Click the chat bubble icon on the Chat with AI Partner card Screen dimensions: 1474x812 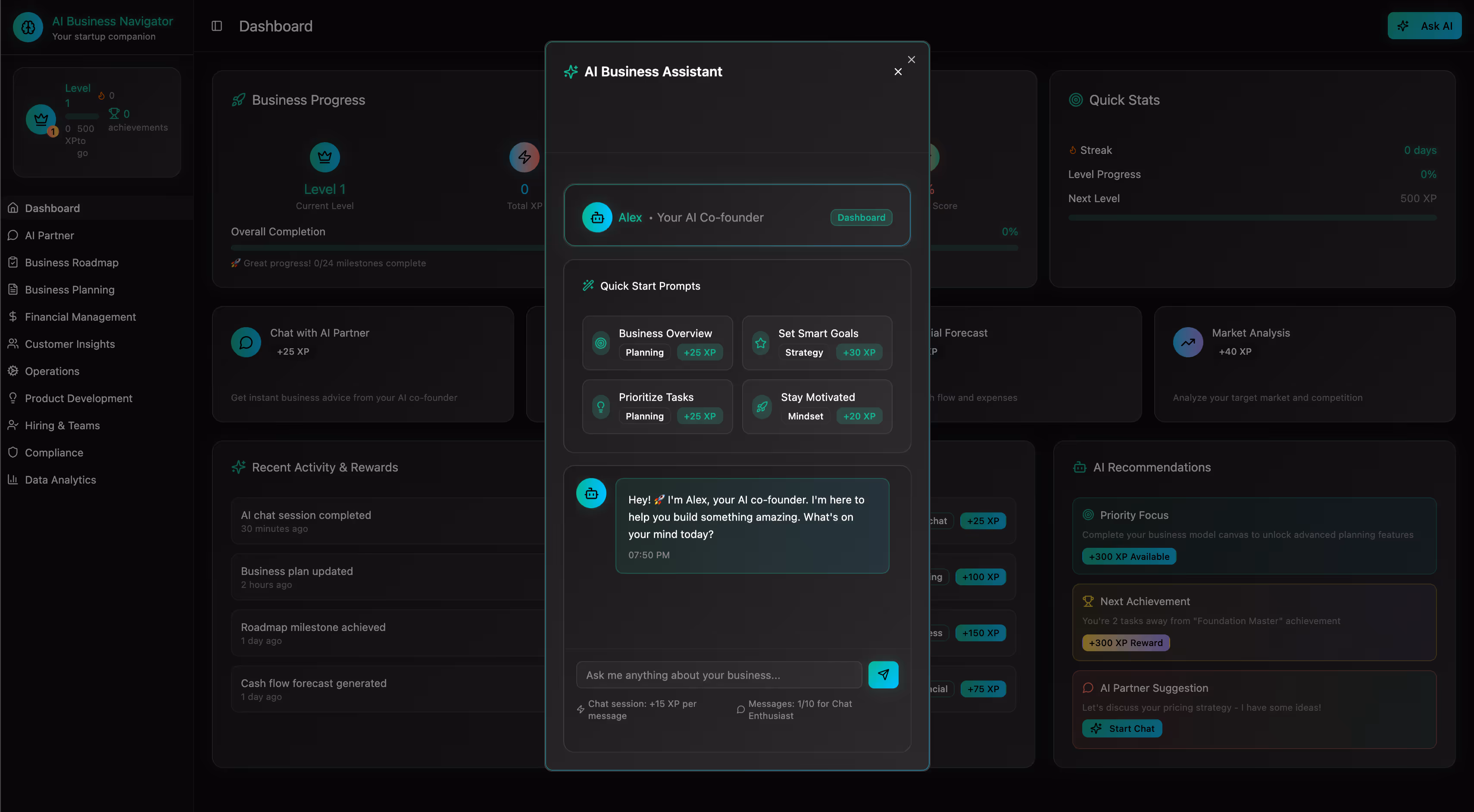click(x=246, y=342)
